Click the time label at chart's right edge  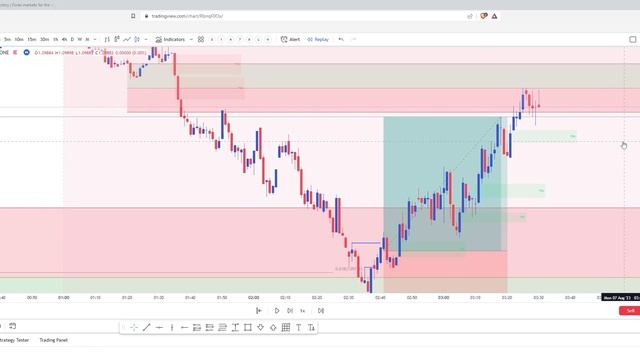[620, 298]
